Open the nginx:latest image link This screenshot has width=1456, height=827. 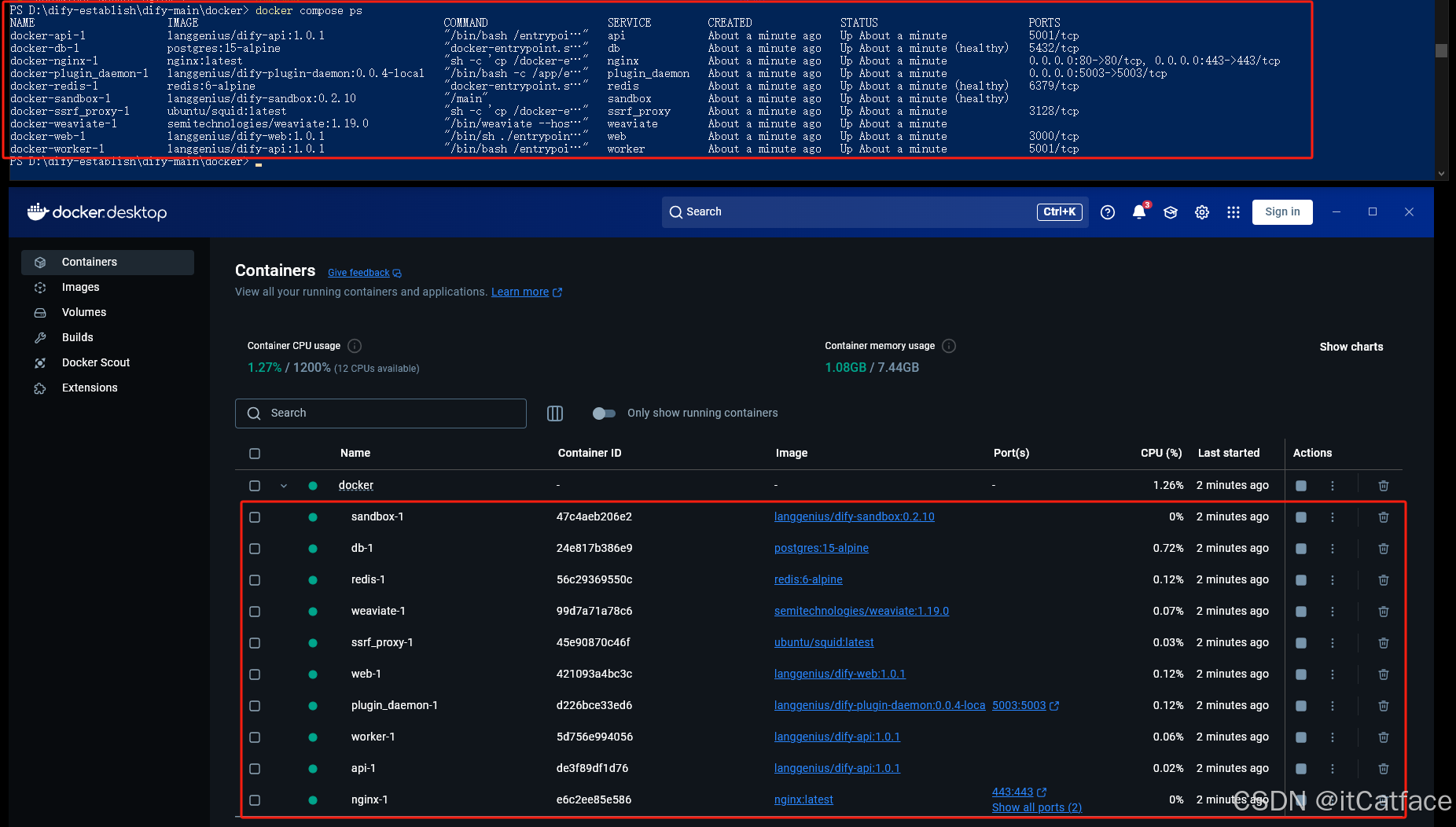803,800
